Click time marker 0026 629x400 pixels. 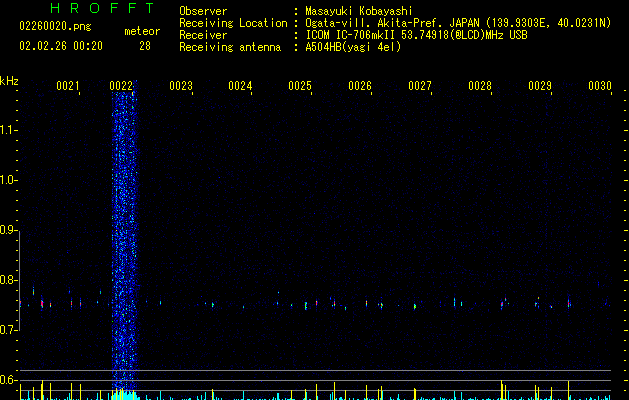[x=360, y=85]
